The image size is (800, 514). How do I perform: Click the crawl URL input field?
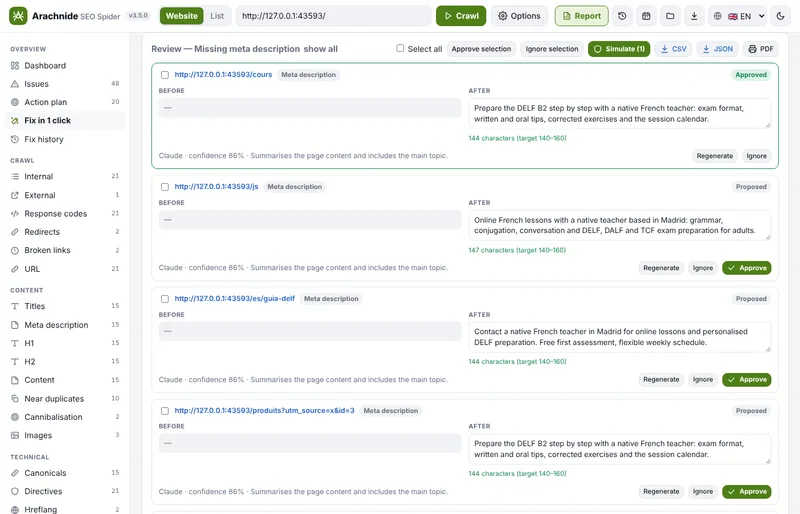(333, 16)
